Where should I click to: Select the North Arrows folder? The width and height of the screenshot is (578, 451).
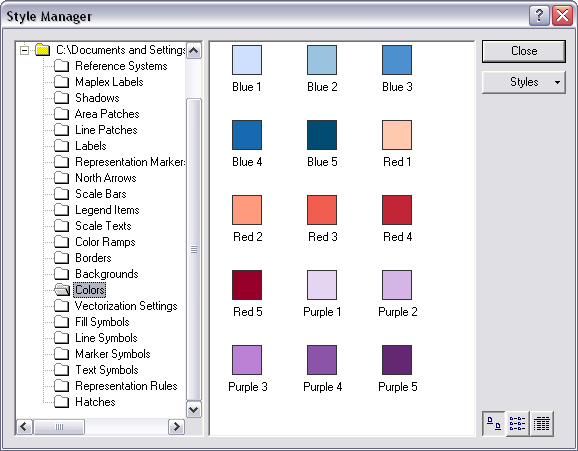click(x=105, y=178)
